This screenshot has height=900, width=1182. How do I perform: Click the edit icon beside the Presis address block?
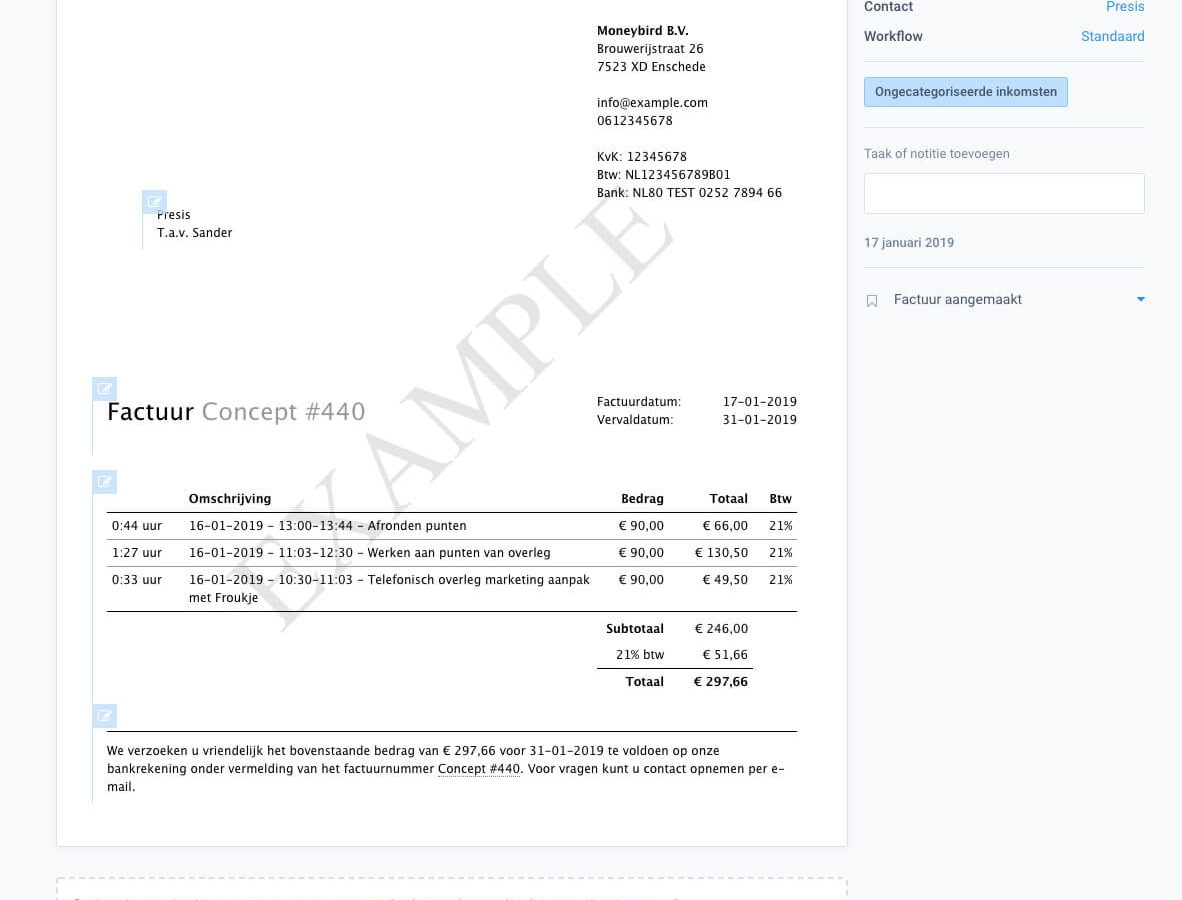click(x=155, y=201)
